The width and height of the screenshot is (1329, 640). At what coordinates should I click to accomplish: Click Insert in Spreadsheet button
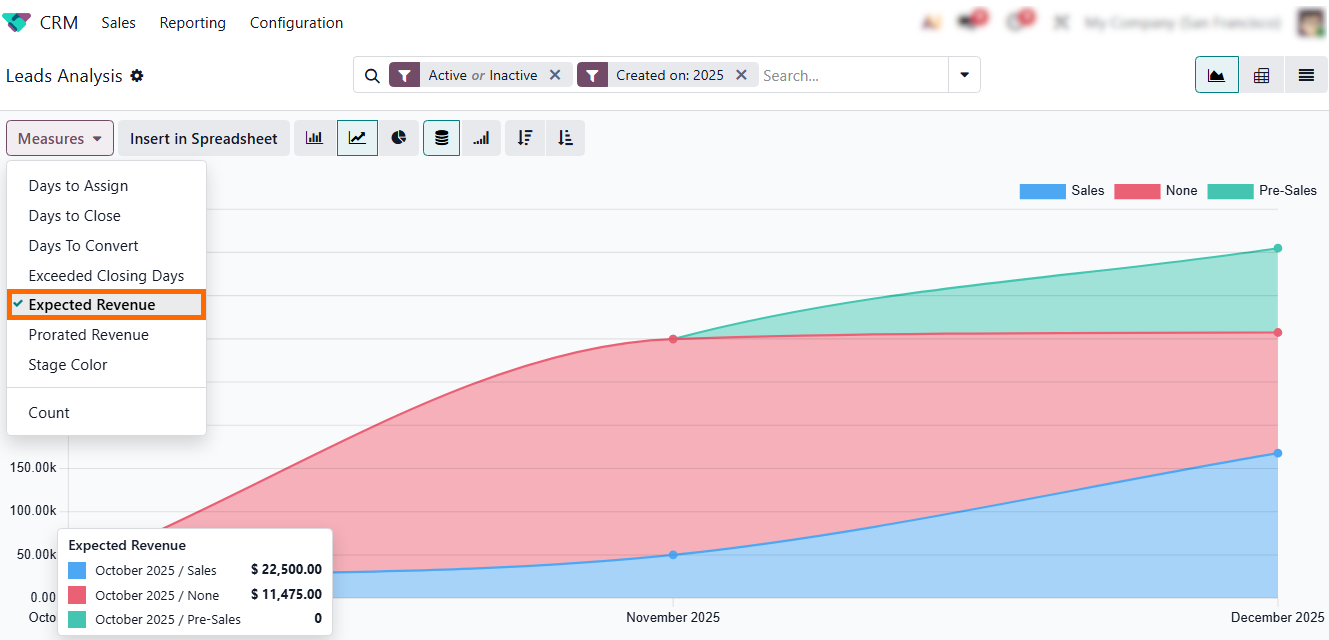tap(204, 139)
